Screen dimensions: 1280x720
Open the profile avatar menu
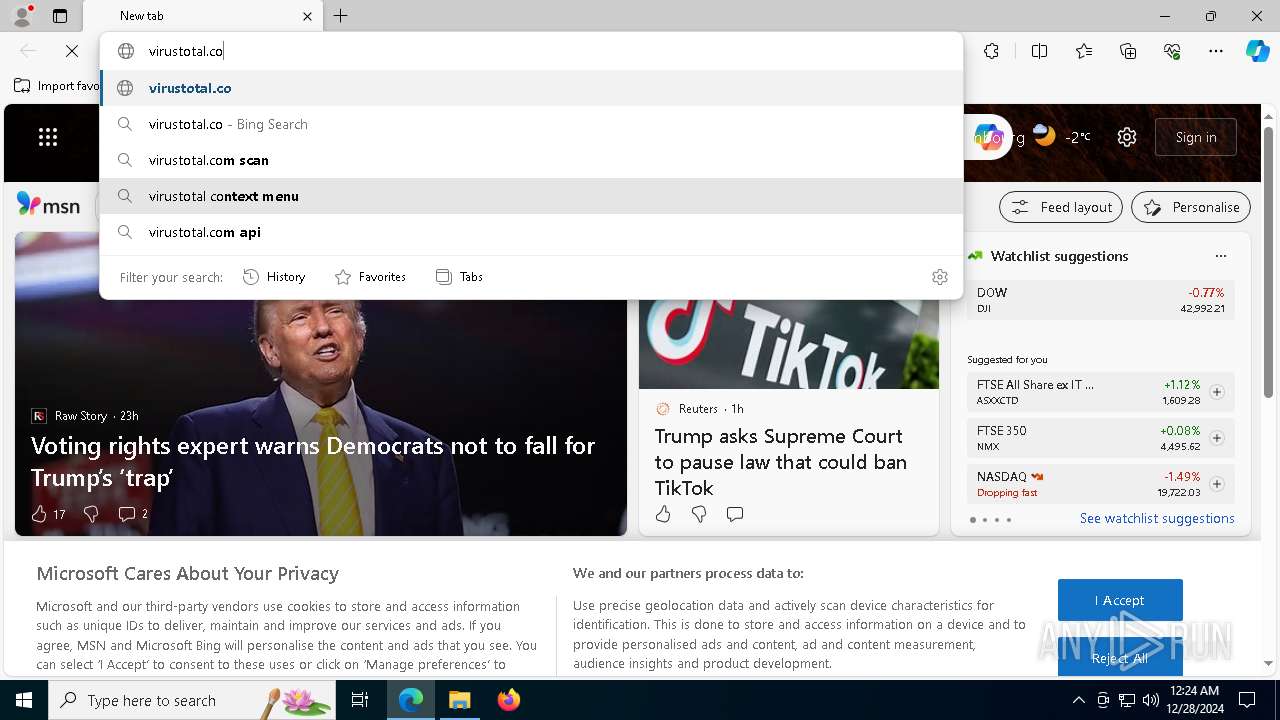tap(21, 15)
